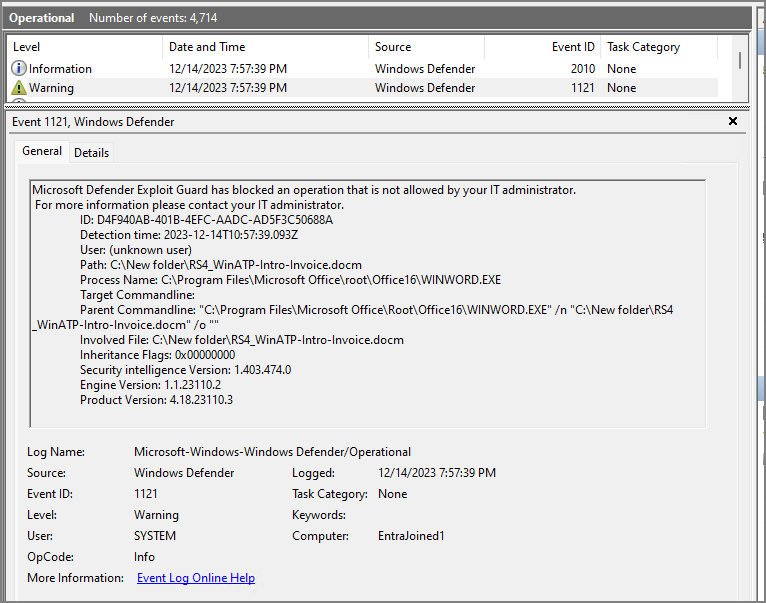Sort by Task Category column header

tap(659, 47)
